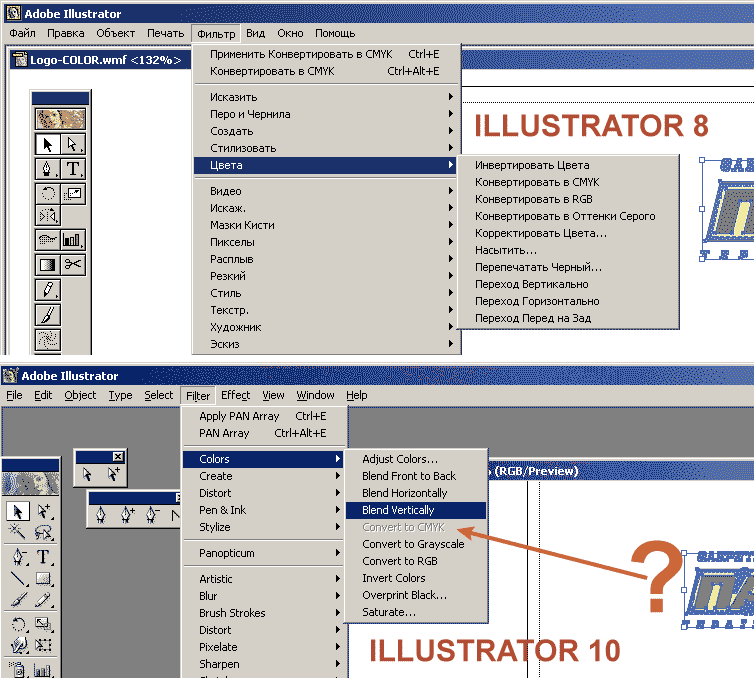Click Корректировать Цвета... in the Цвета submenu
Viewport: 754px width, 678px height.
(x=568, y=233)
